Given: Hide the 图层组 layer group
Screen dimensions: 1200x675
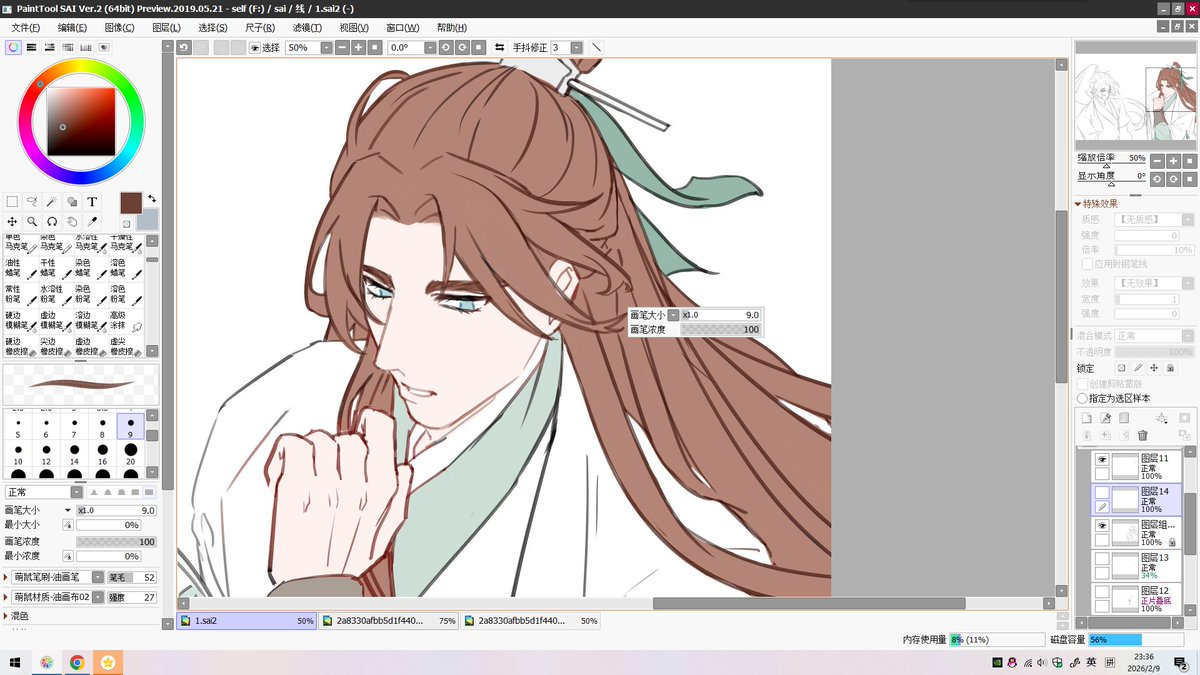Looking at the screenshot, I should [x=1103, y=525].
